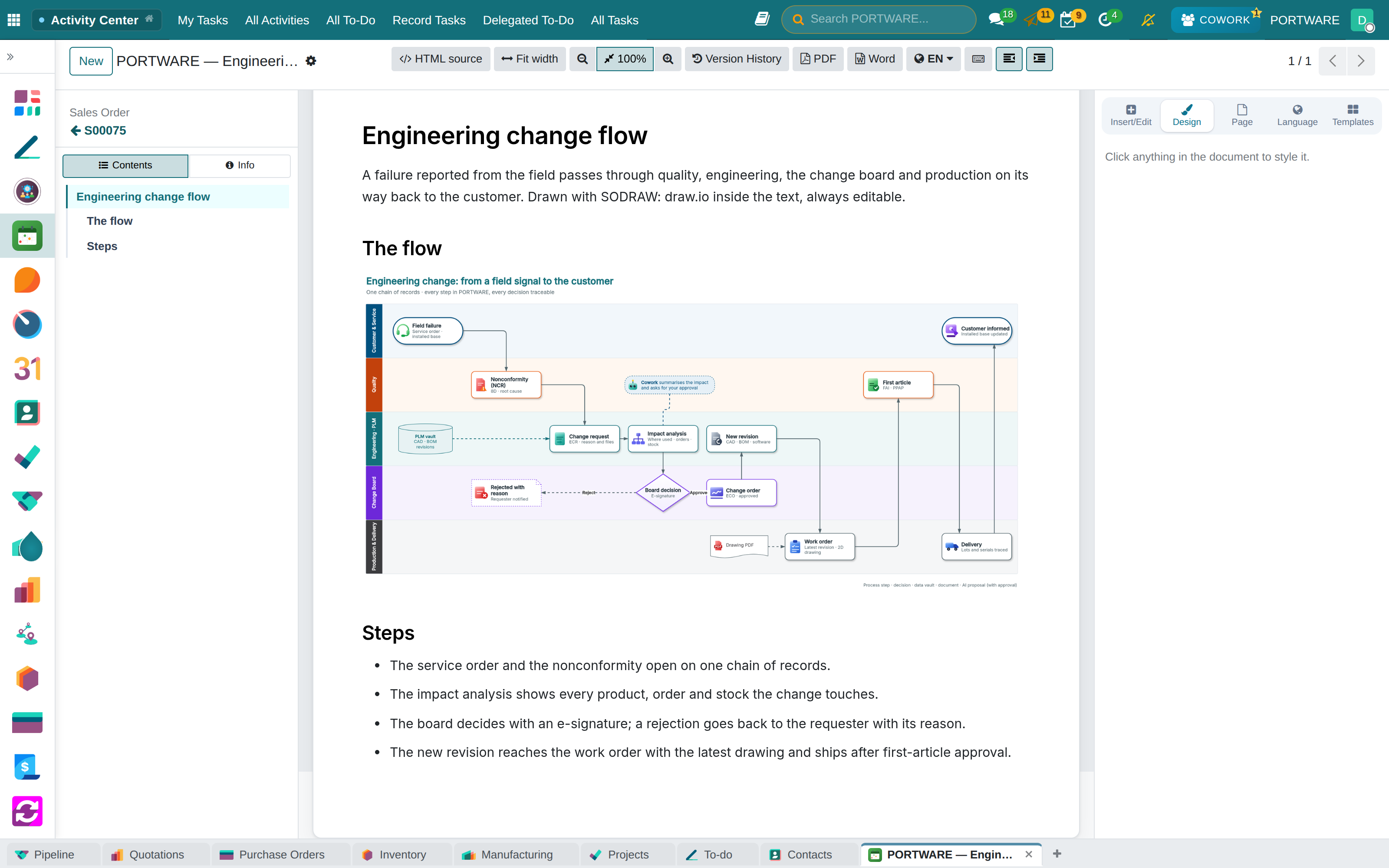Zoom out with the magnifier minus icon
The image size is (1389, 868).
coord(582,59)
